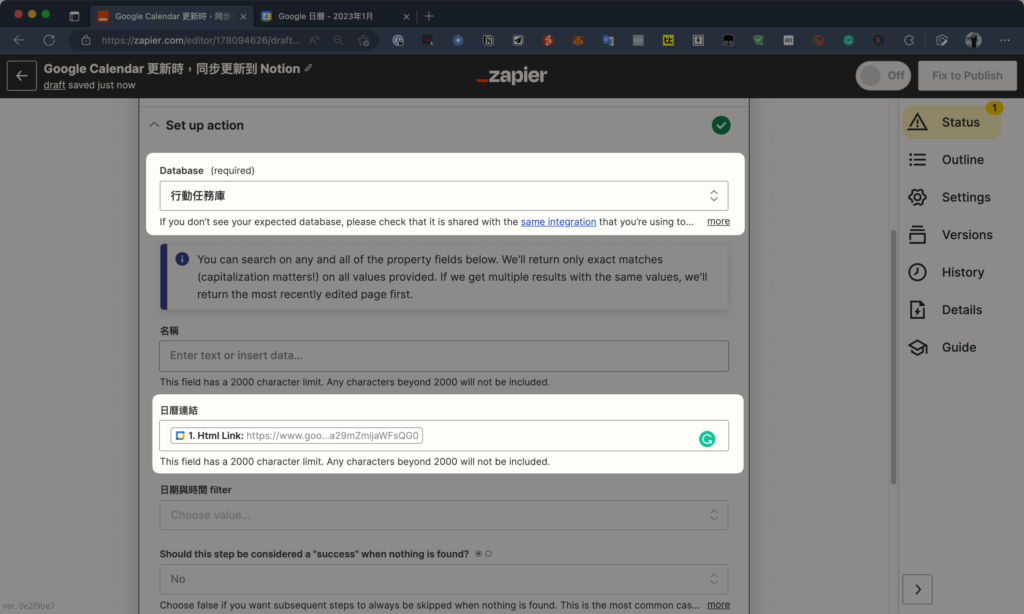Open a new browser tab
Image resolution: width=1024 pixels, height=614 pixels.
429,16
